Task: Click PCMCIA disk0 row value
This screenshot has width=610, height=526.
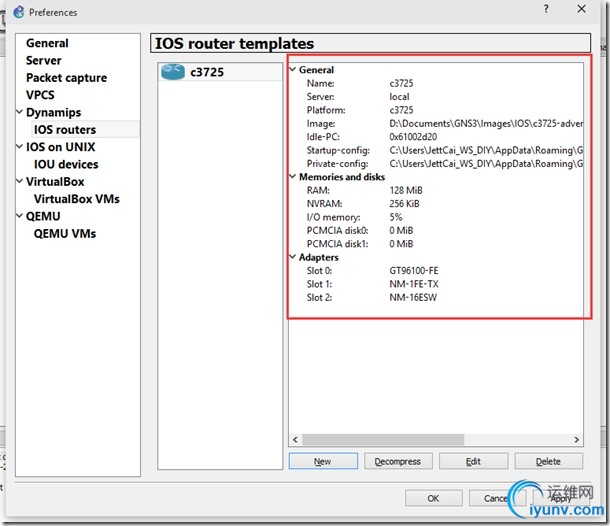Action: click(401, 231)
